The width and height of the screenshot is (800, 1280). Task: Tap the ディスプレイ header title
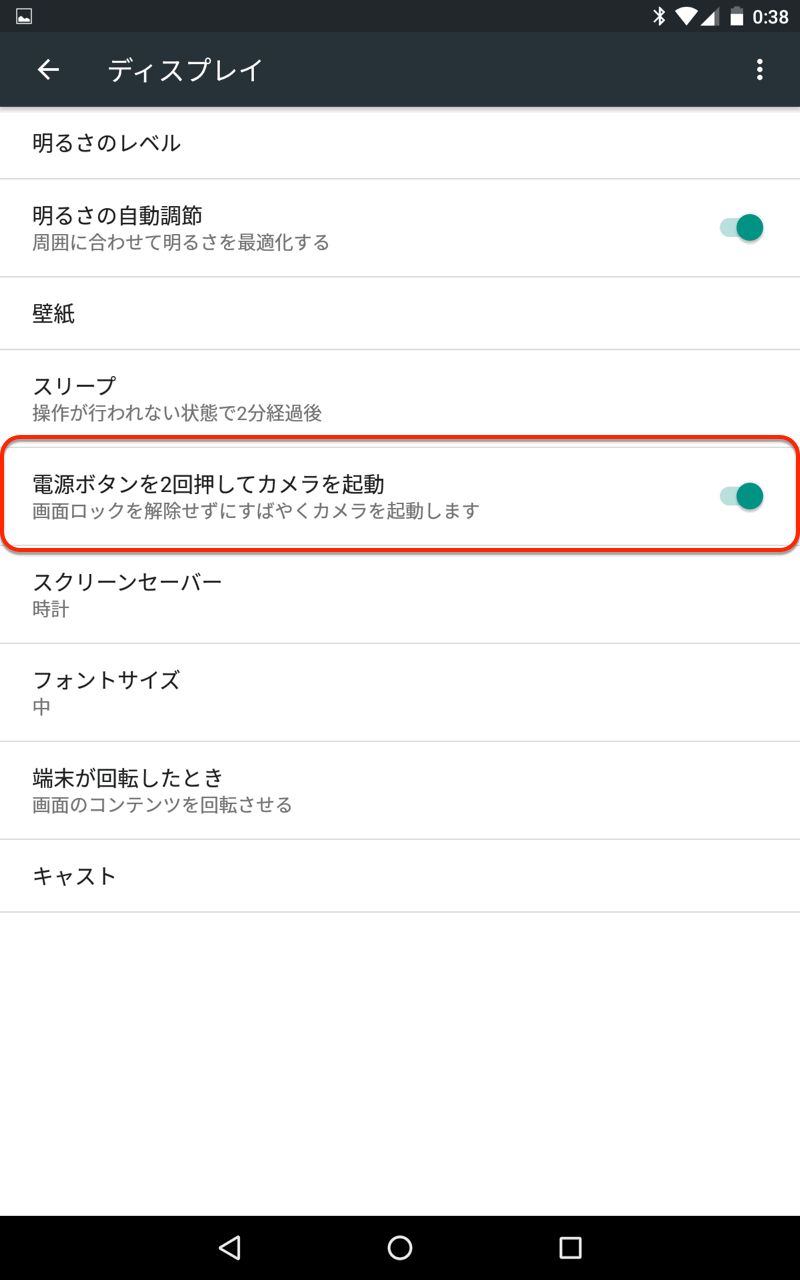[x=185, y=70]
